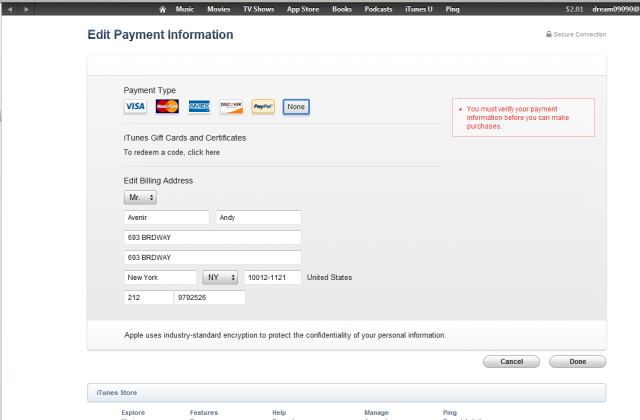This screenshot has width=640, height=420.
Task: Select Visa as payment type
Action: click(135, 107)
